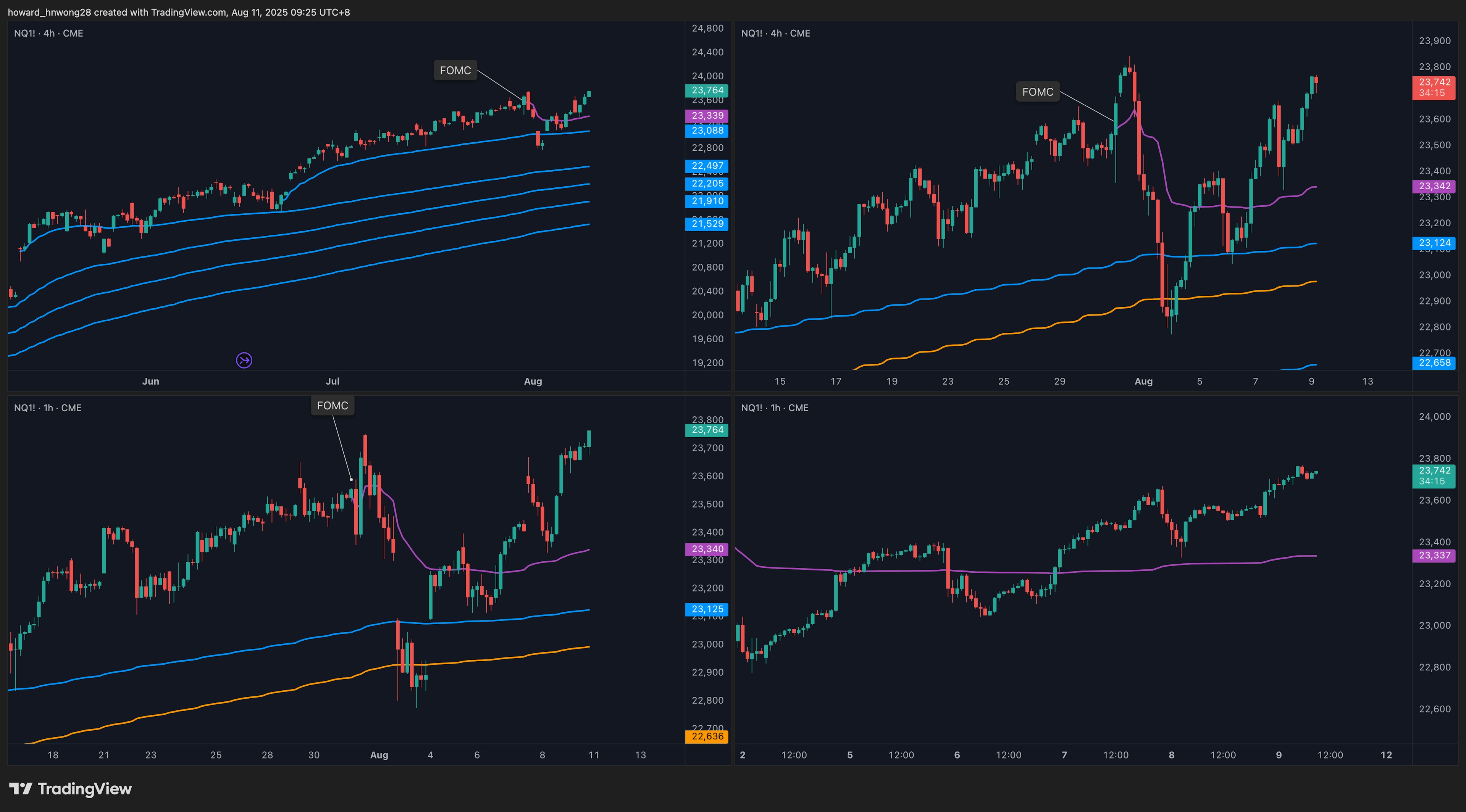Click the blue 23,124 price label on the top-right chart

[x=1434, y=243]
